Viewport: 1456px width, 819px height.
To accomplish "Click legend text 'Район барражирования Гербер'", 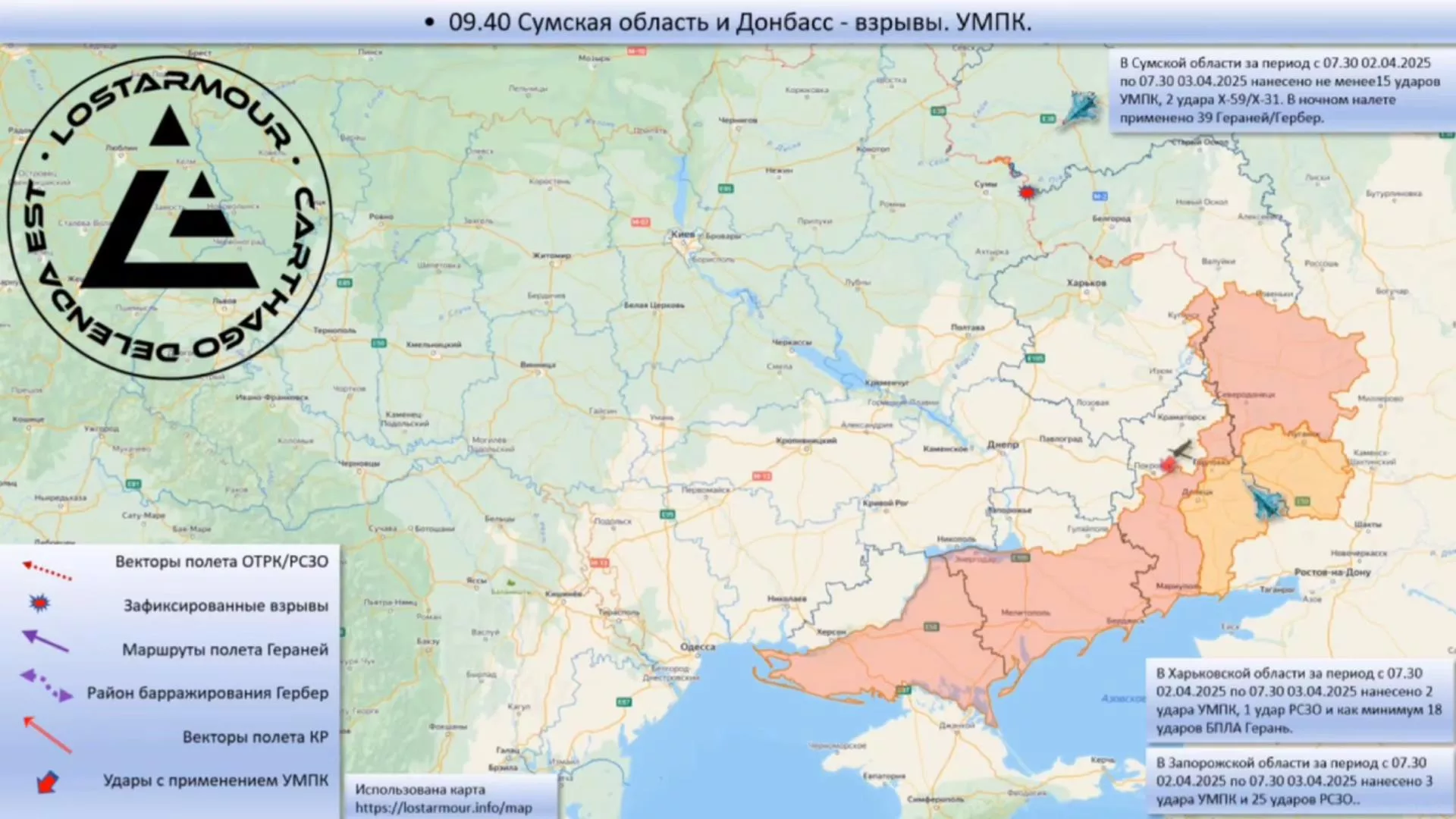I will click(x=208, y=693).
